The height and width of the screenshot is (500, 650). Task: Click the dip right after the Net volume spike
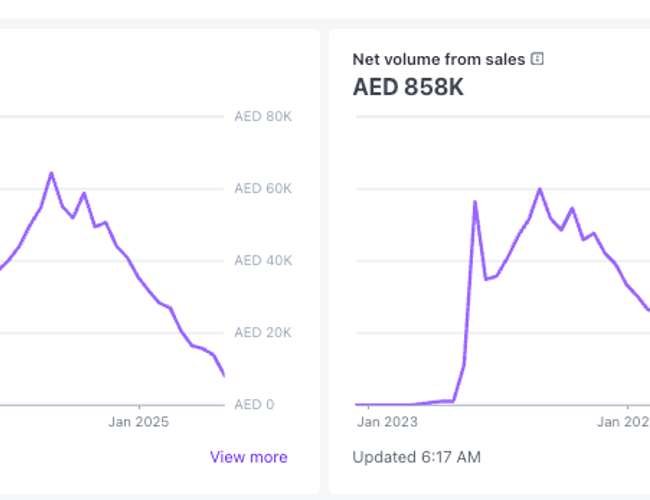(x=486, y=279)
